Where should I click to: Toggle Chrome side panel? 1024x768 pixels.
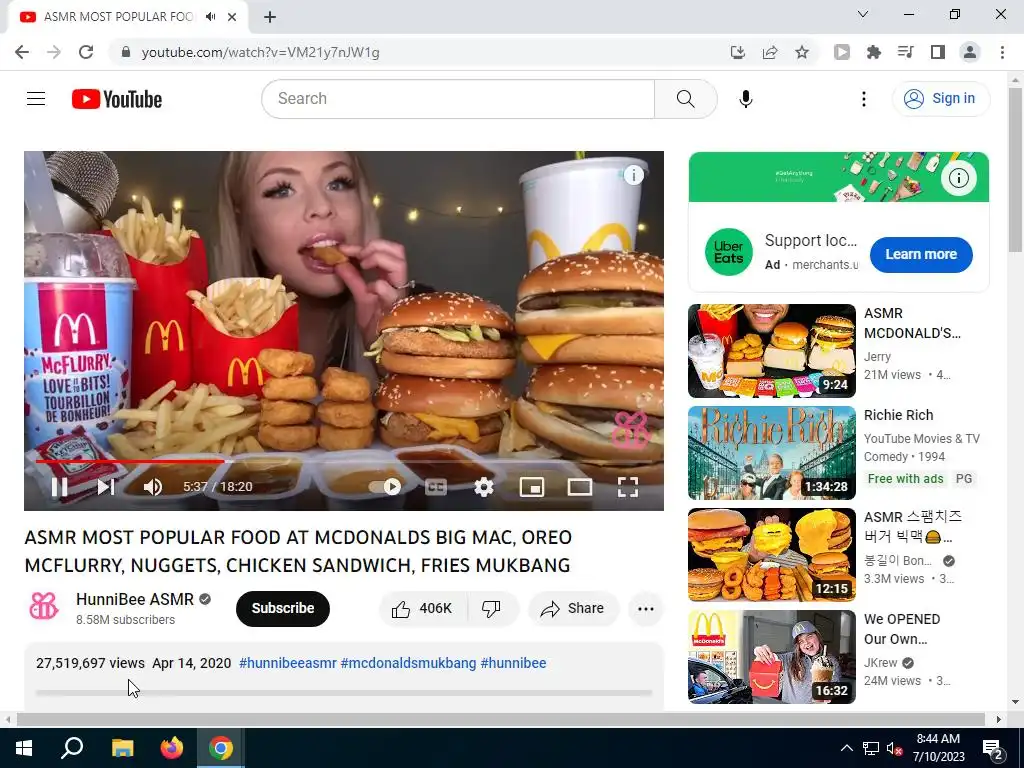pos(938,52)
